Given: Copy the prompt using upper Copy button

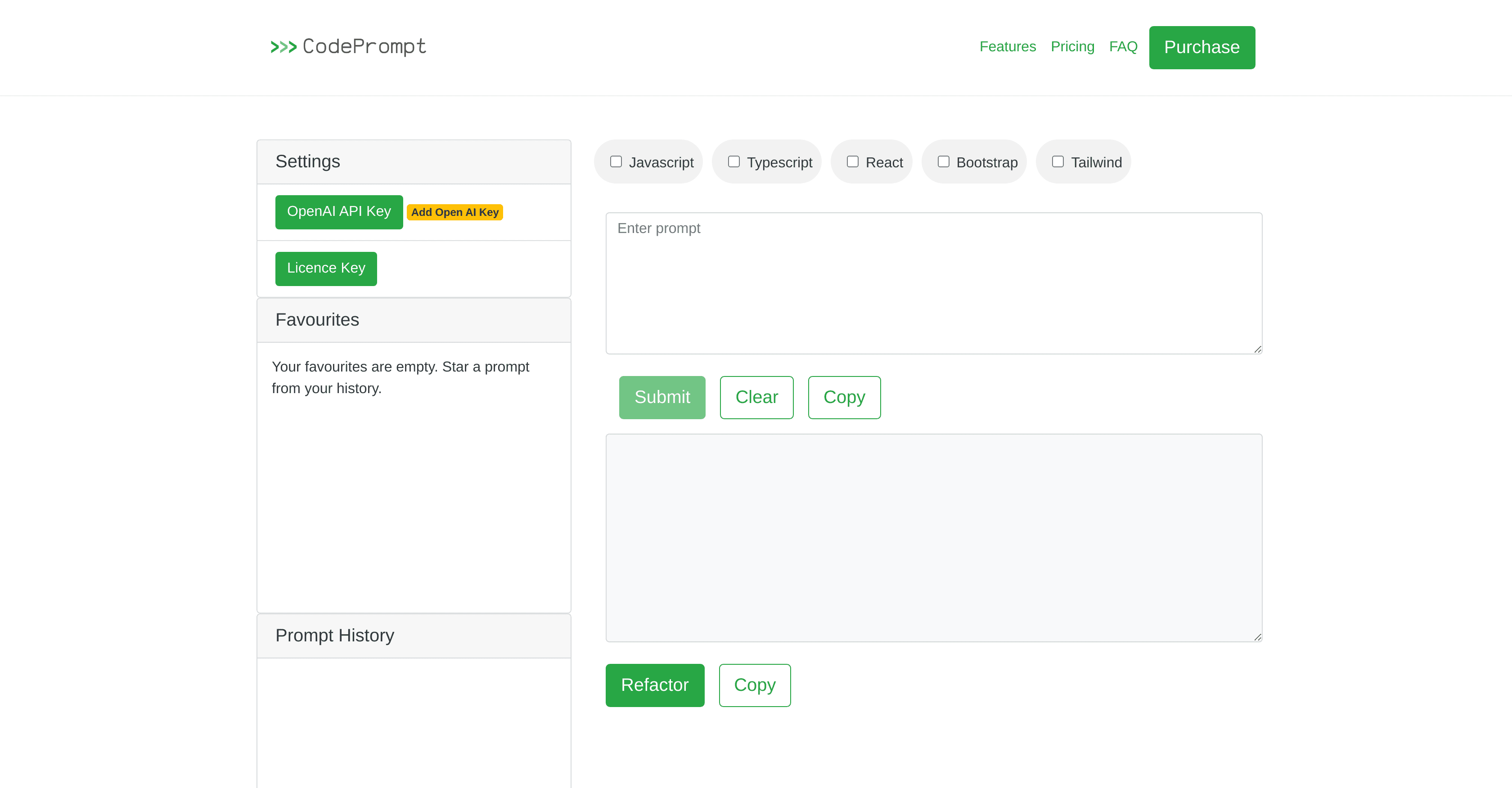Looking at the screenshot, I should pos(843,397).
